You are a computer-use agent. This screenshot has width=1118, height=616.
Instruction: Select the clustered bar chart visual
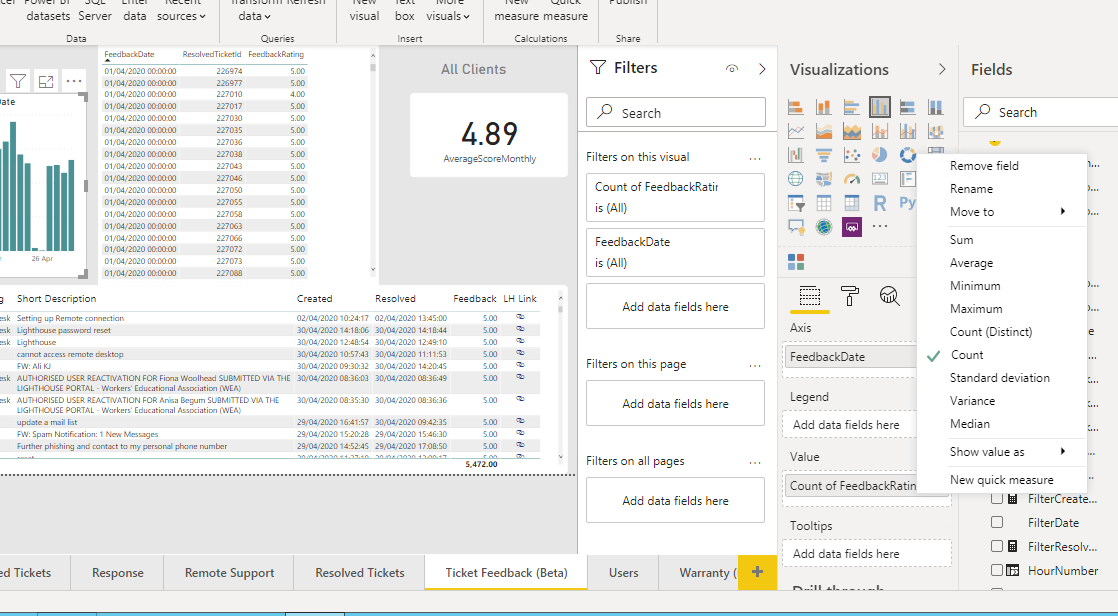tap(851, 108)
